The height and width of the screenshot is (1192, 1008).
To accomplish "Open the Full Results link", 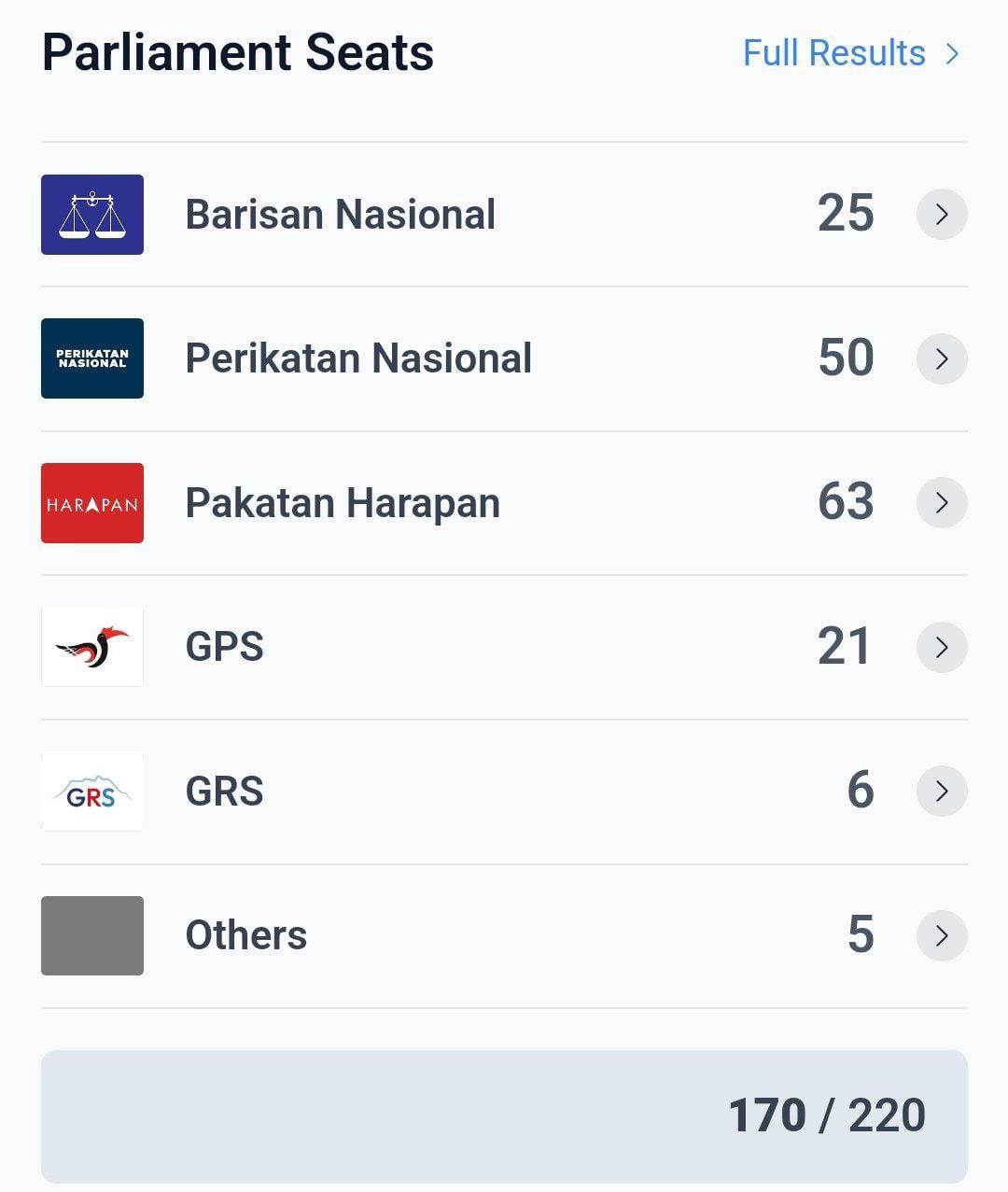I will point(849,53).
